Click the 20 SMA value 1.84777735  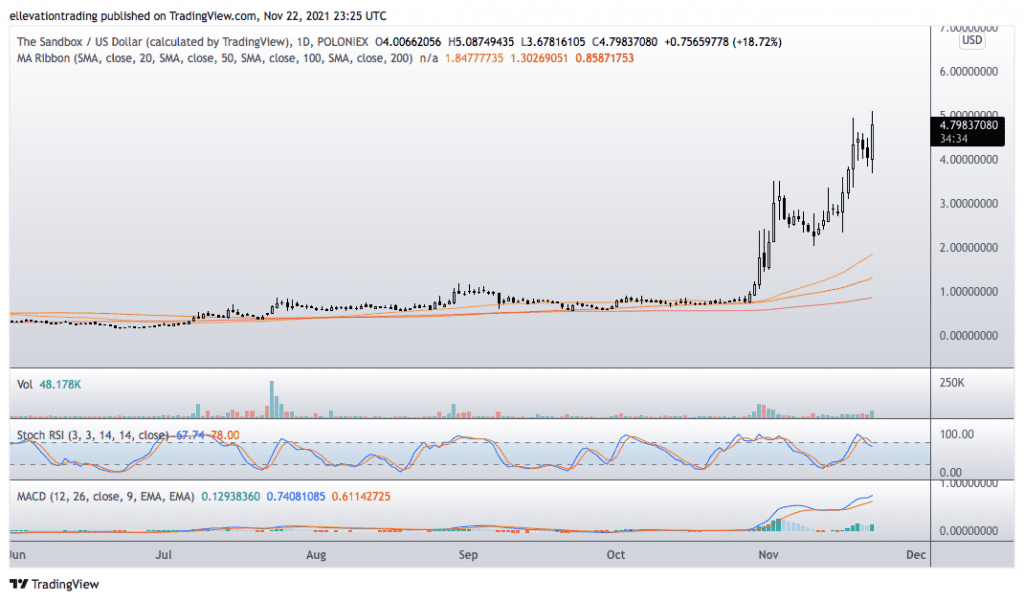(474, 58)
